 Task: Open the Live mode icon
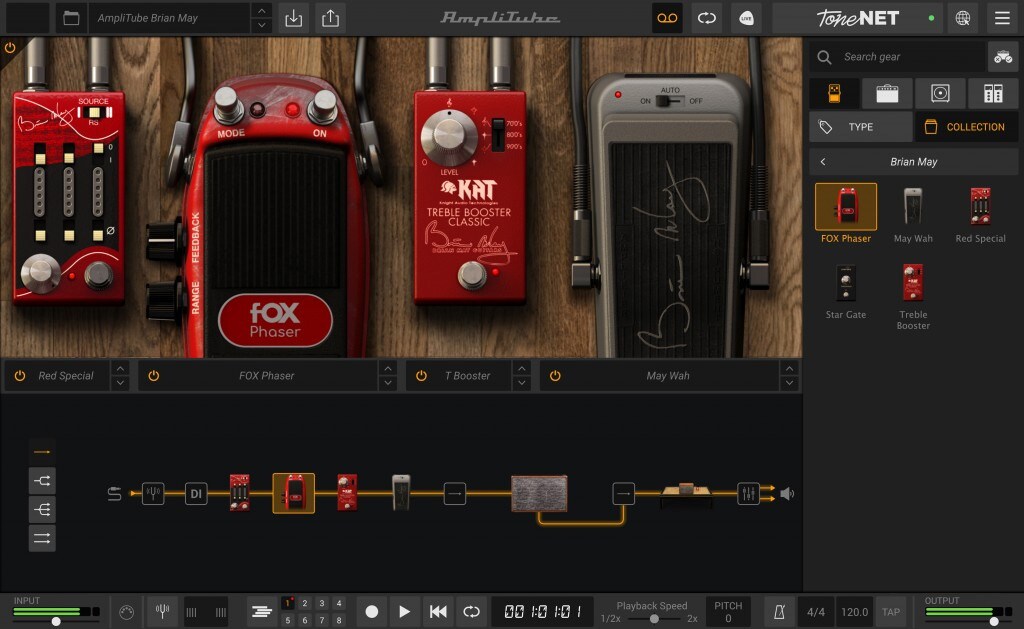click(x=746, y=18)
